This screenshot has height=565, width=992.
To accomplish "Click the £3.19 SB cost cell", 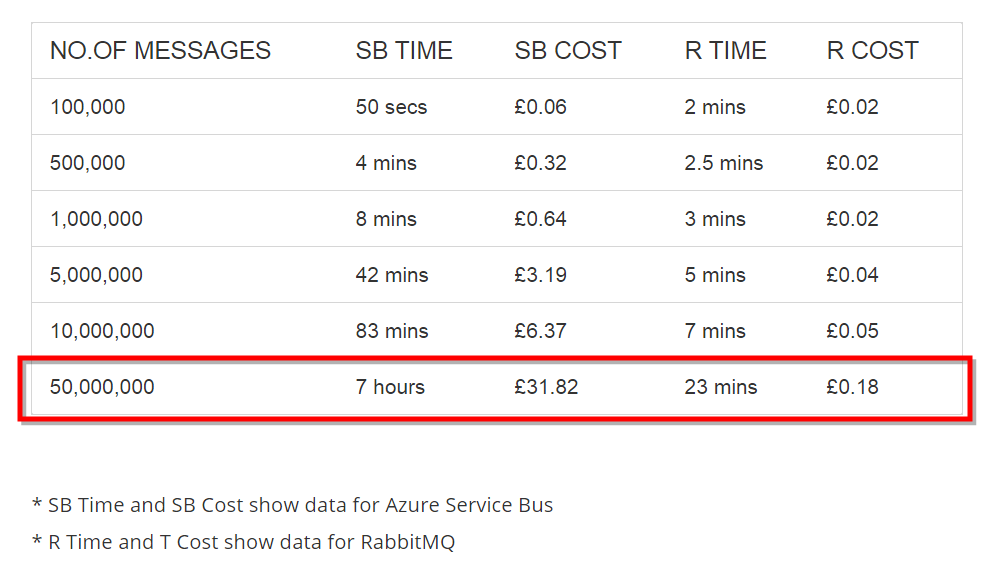I will click(x=541, y=275).
